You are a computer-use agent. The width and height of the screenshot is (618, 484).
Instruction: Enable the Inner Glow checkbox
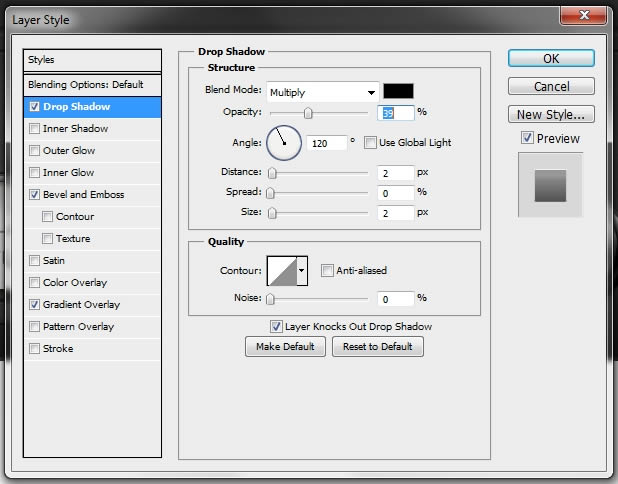coord(34,173)
